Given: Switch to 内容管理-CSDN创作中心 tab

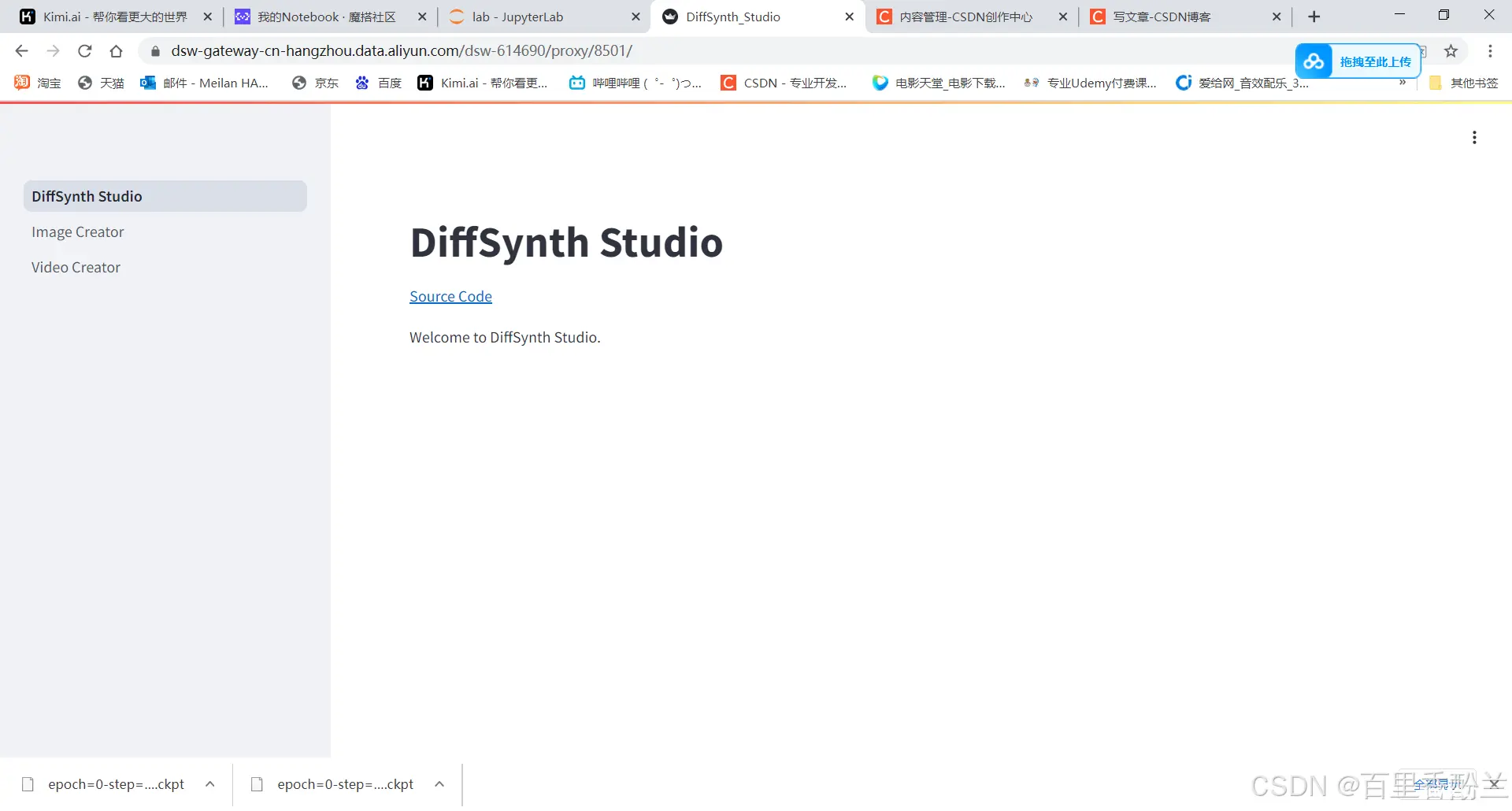Looking at the screenshot, I should tap(966, 17).
